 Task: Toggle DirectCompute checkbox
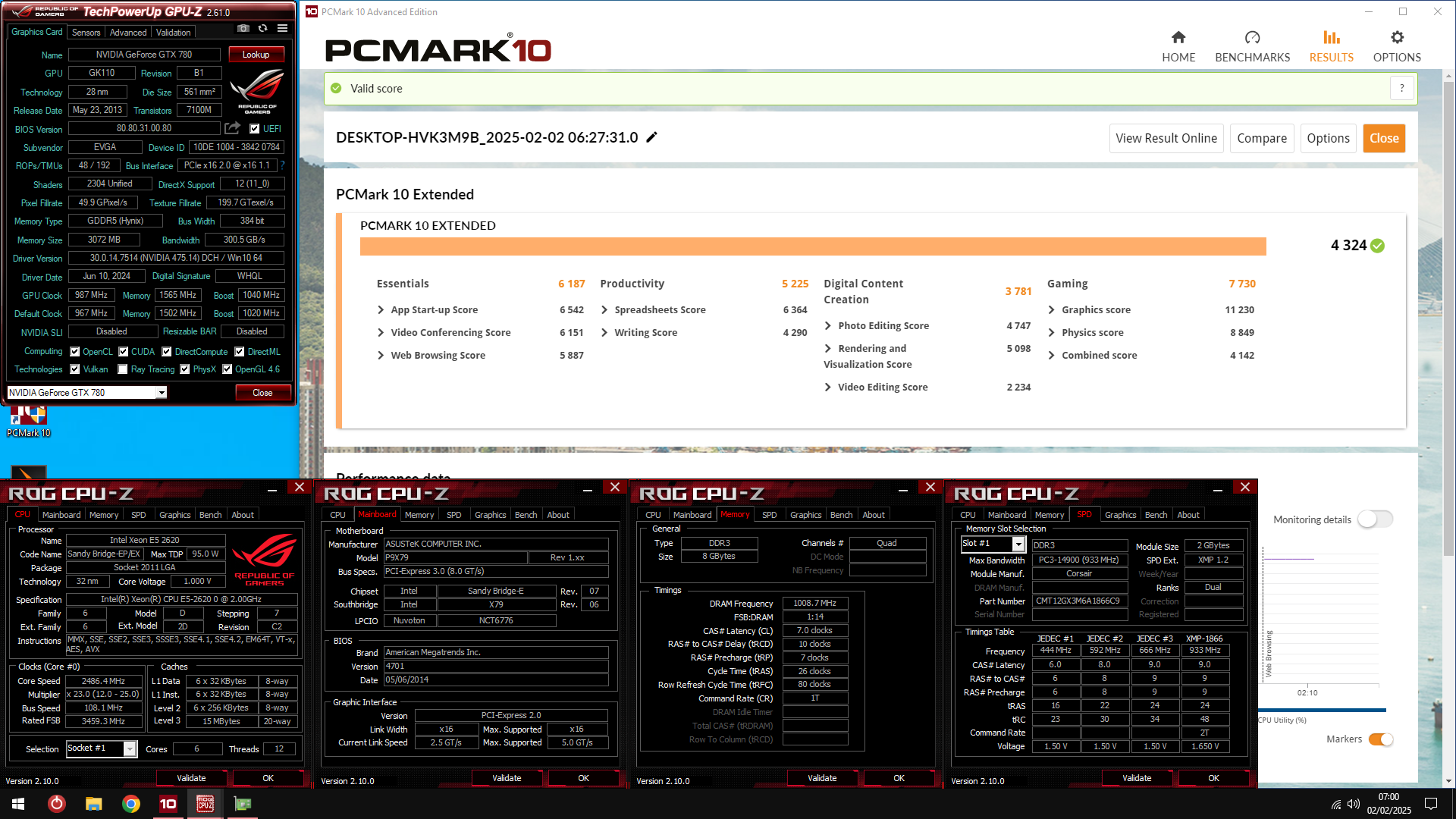[x=167, y=352]
